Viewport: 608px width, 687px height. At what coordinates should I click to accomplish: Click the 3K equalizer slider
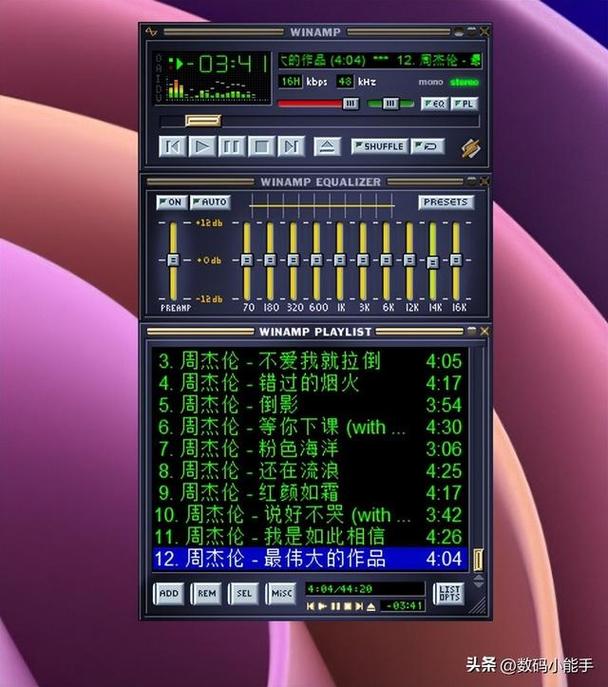coord(363,261)
